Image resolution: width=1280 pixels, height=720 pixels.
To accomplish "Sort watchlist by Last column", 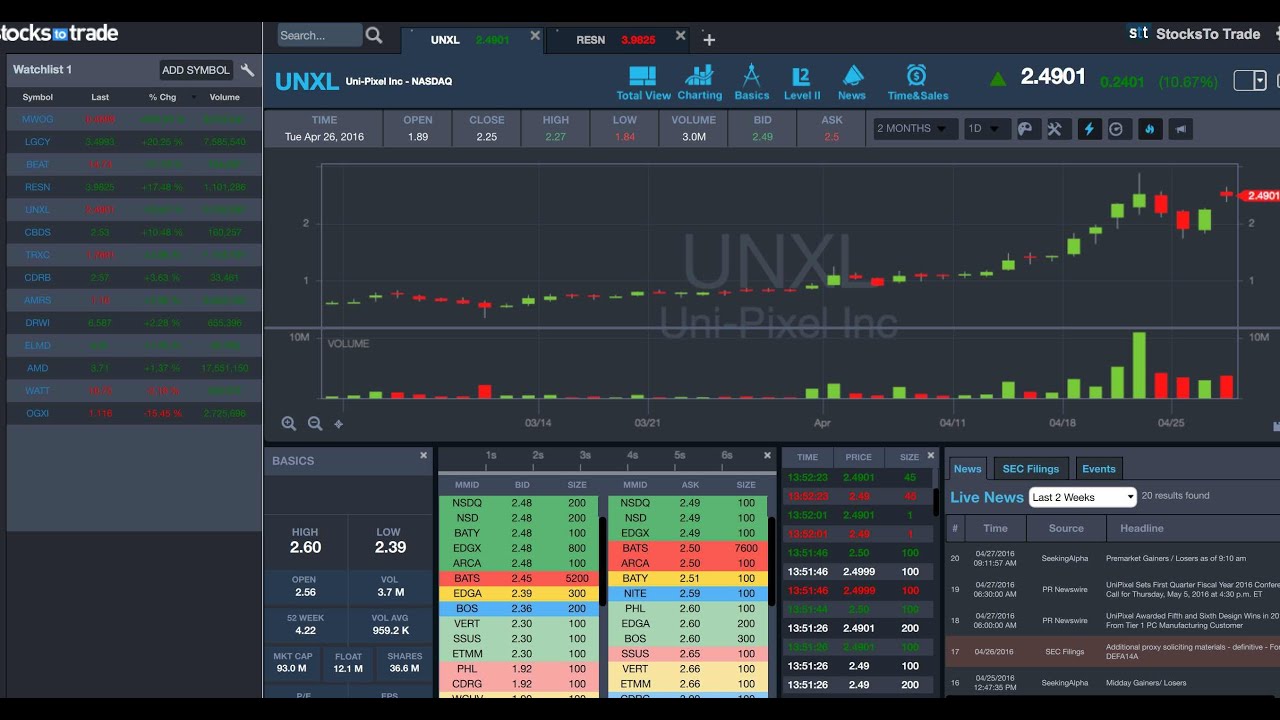I will tap(100, 97).
